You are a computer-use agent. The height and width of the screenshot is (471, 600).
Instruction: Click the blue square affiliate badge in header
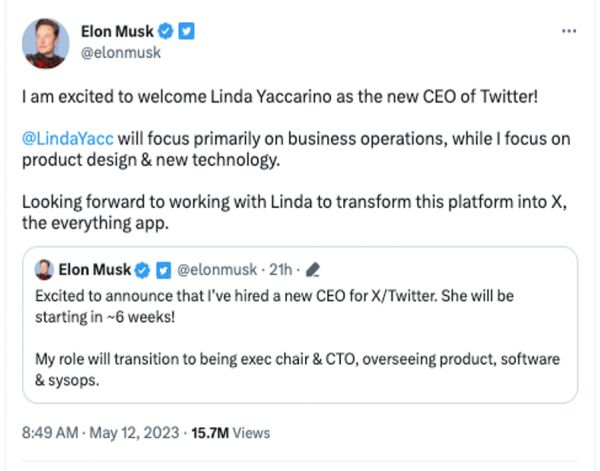pyautogui.click(x=186, y=33)
